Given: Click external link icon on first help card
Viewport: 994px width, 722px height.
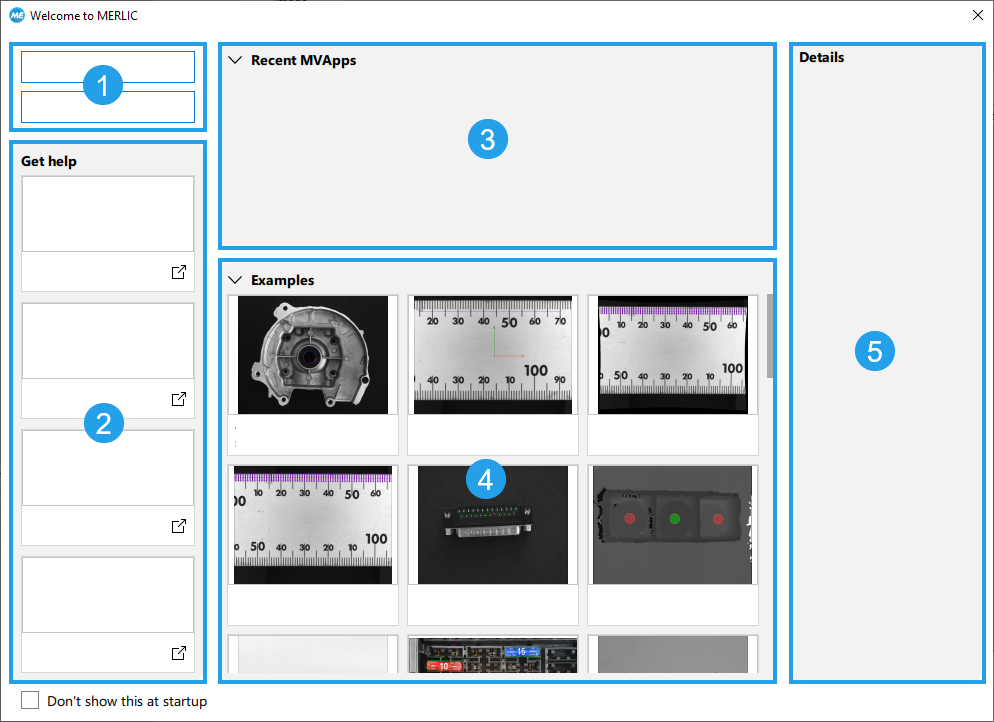Looking at the screenshot, I should pyautogui.click(x=179, y=272).
